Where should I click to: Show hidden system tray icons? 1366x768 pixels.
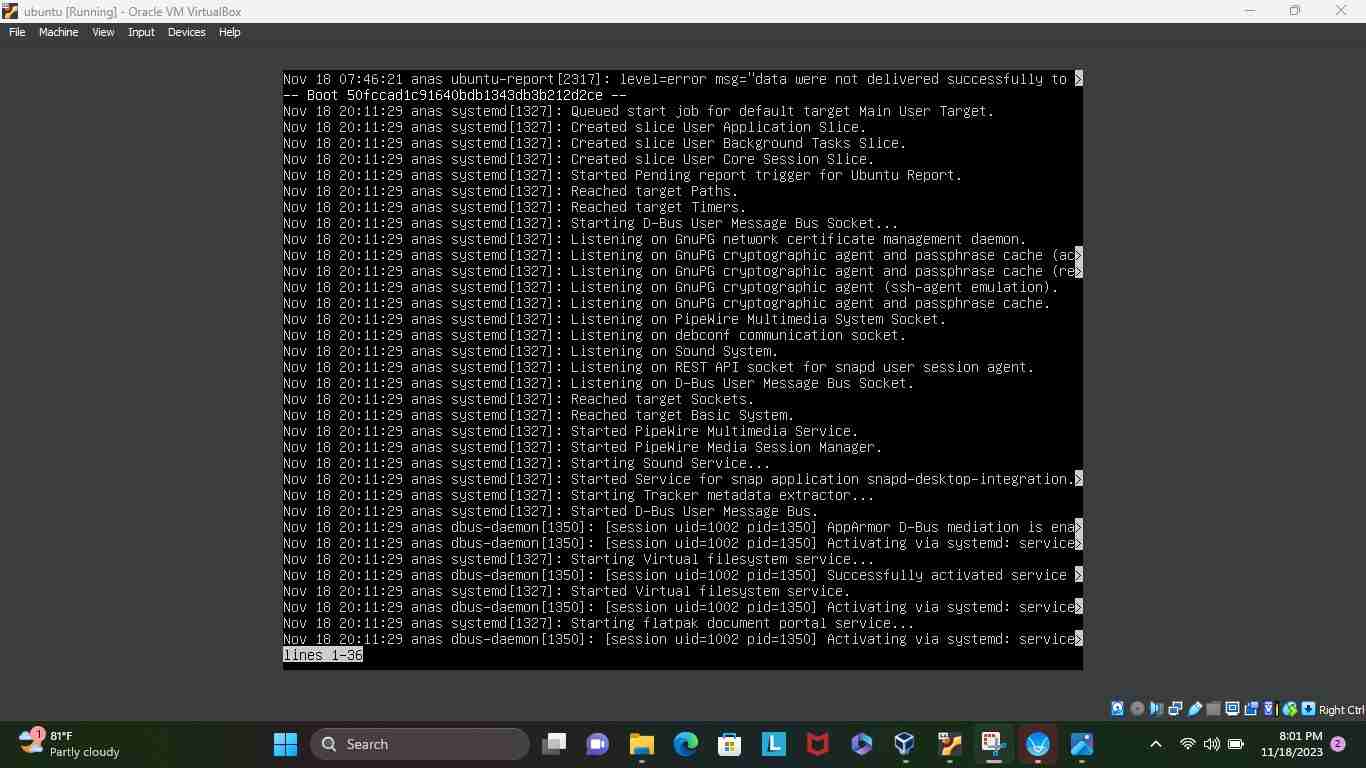pos(1155,744)
